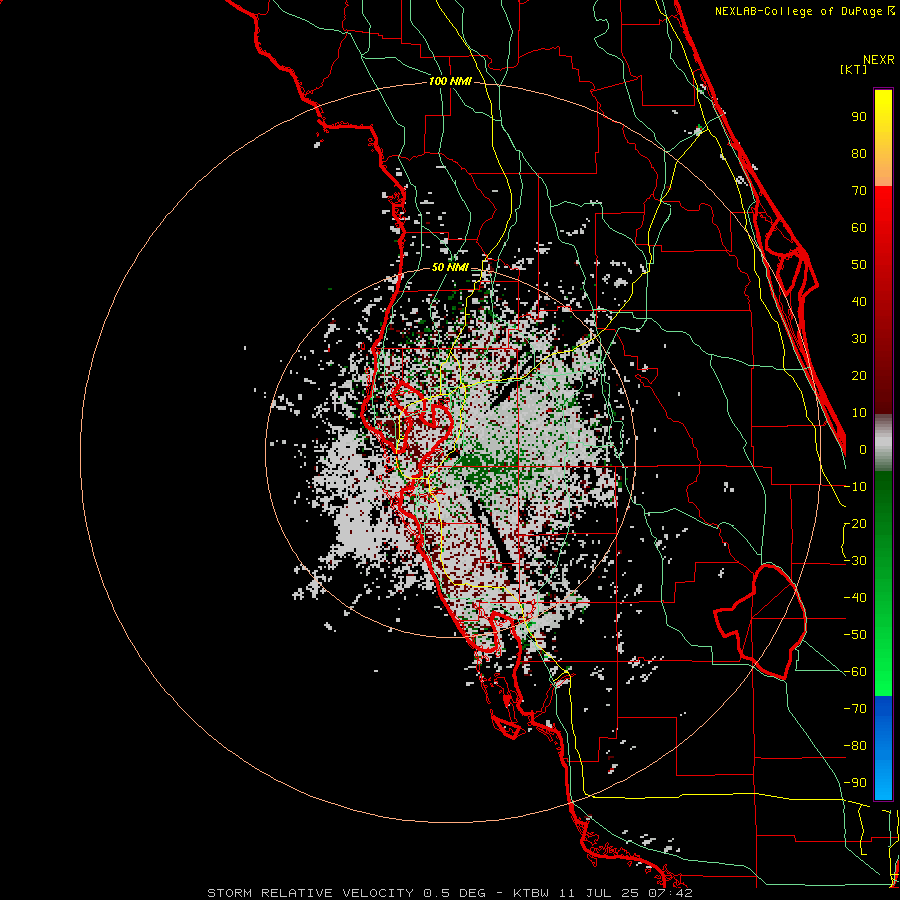Click the positive 30 scale label
This screenshot has height=900, width=900.
click(x=859, y=339)
